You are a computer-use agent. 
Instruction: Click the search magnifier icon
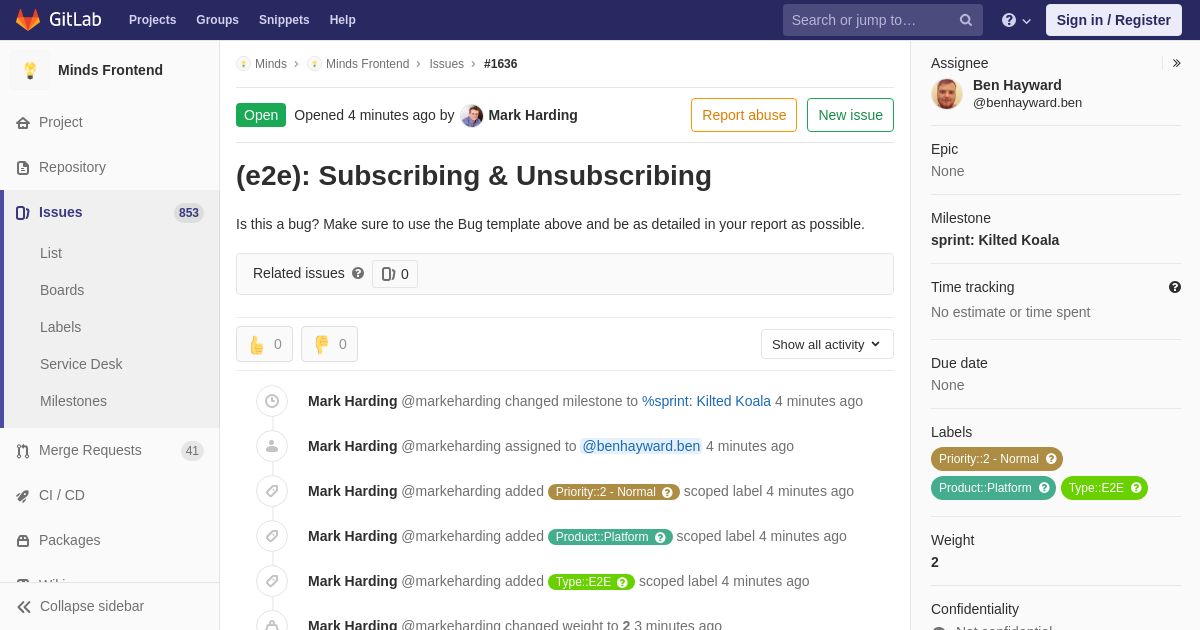coord(965,20)
